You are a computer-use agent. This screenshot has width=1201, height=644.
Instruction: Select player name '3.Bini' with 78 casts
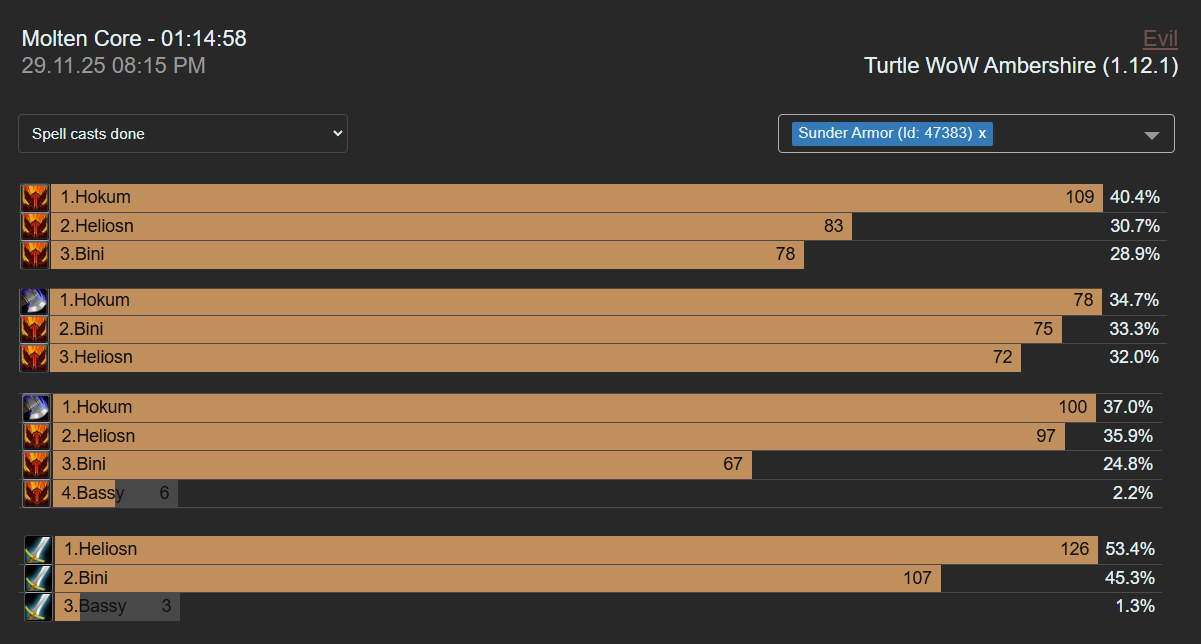tap(82, 255)
